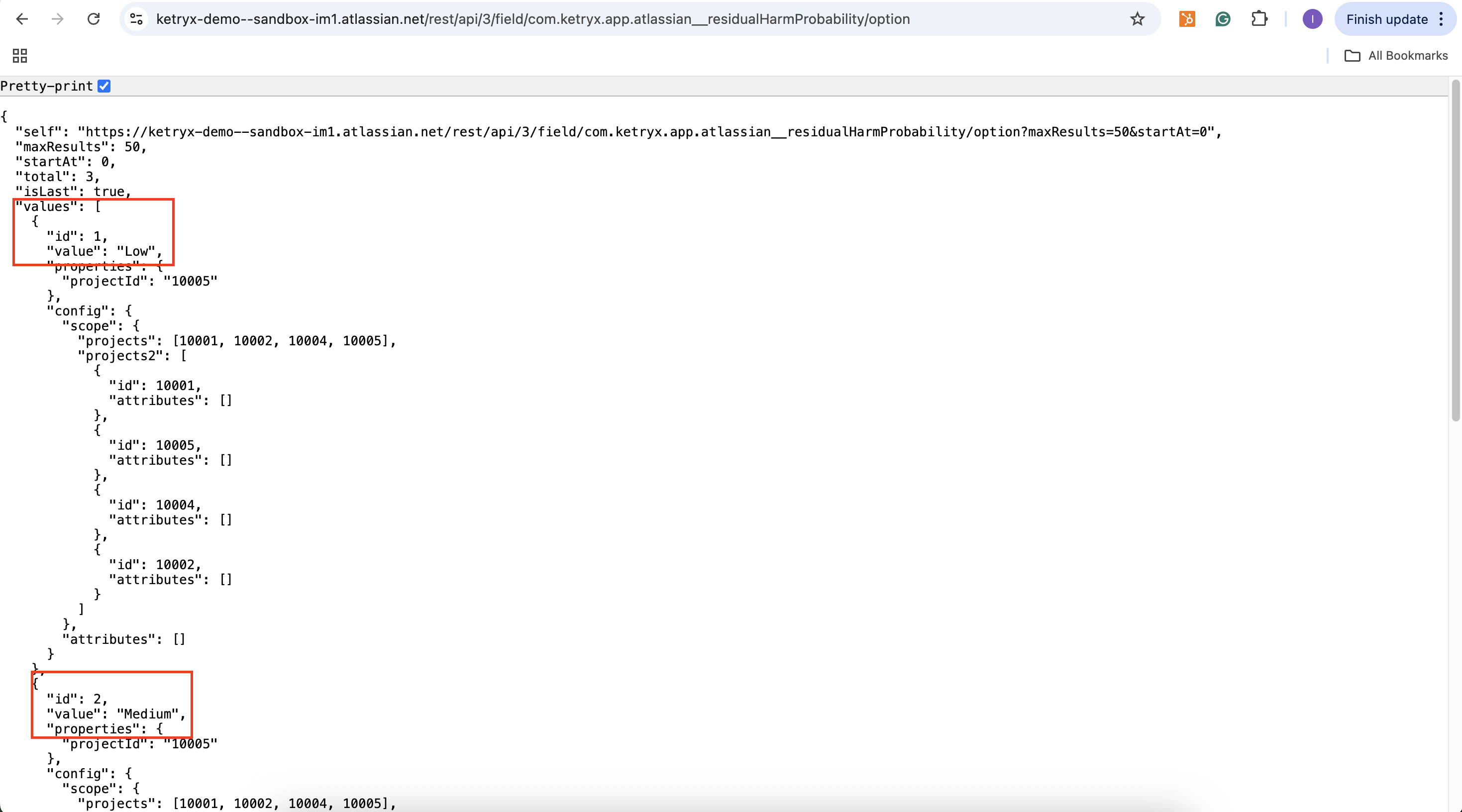Viewport: 1462px width, 812px height.
Task: Bookmark this page with the star icon
Action: pos(1138,19)
